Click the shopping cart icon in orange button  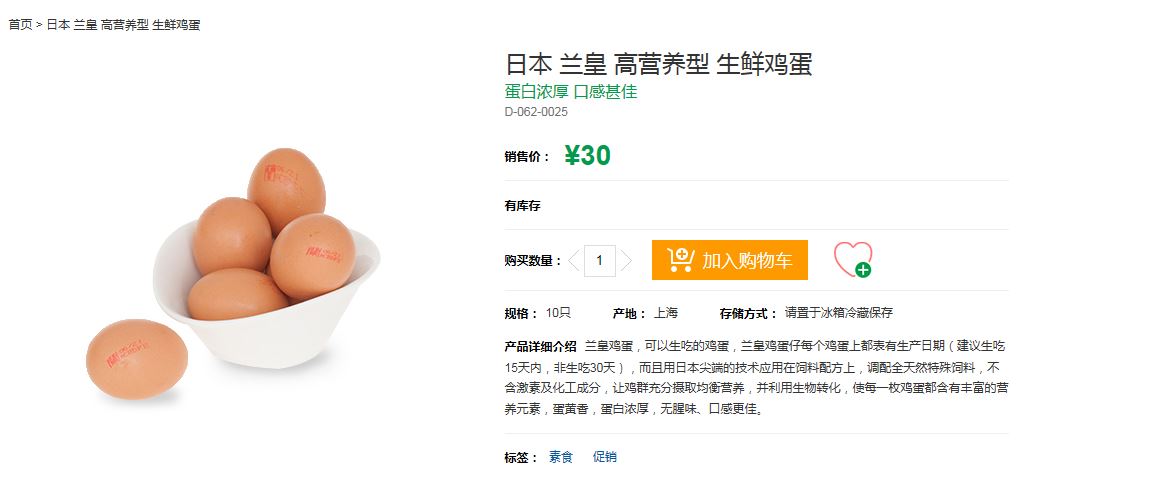click(x=681, y=260)
